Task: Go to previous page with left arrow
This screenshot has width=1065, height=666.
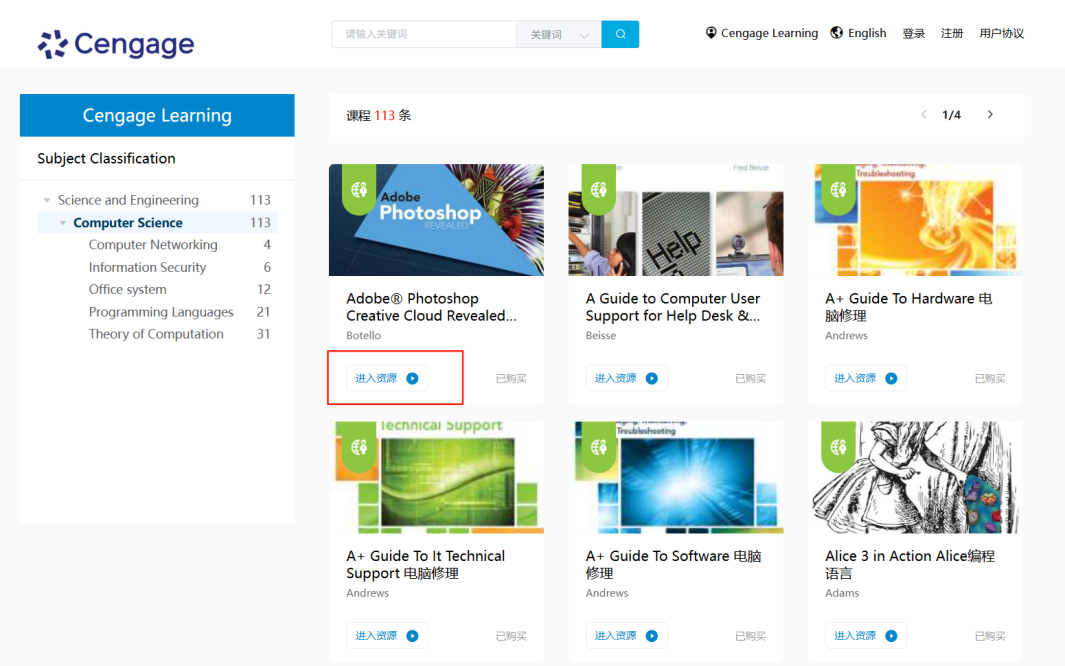Action: click(923, 115)
